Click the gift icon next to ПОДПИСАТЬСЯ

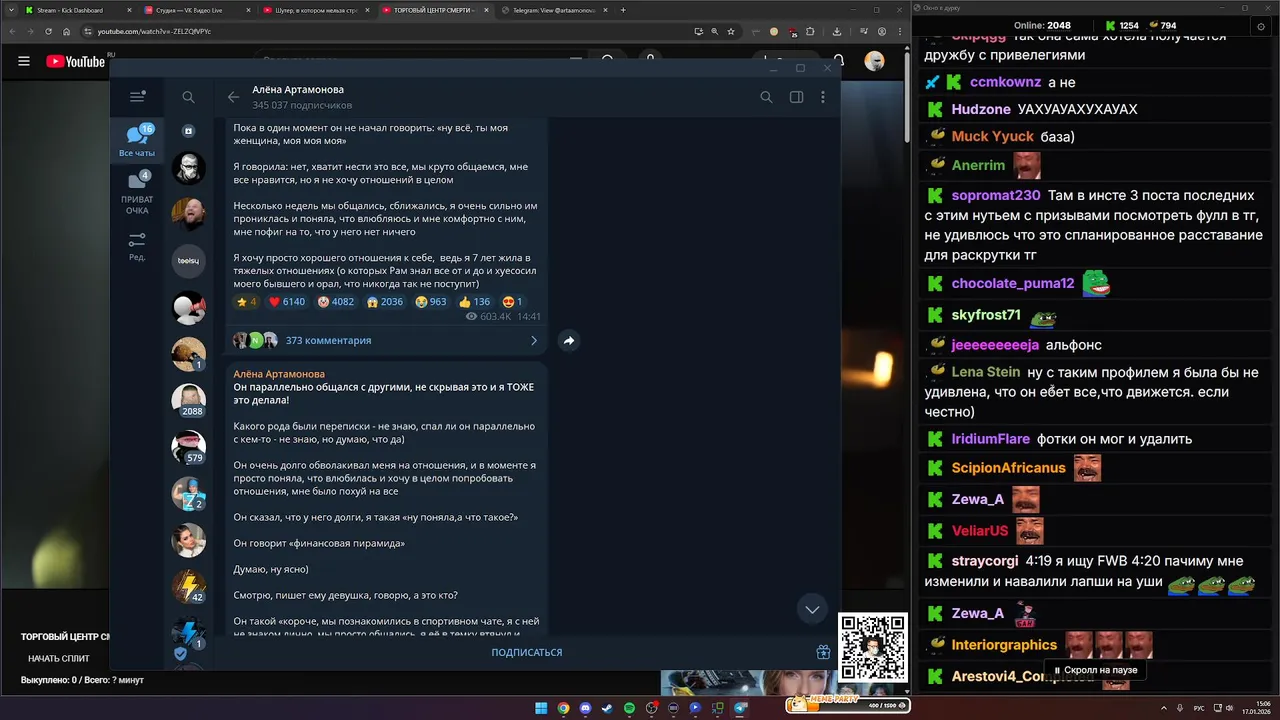tap(823, 652)
